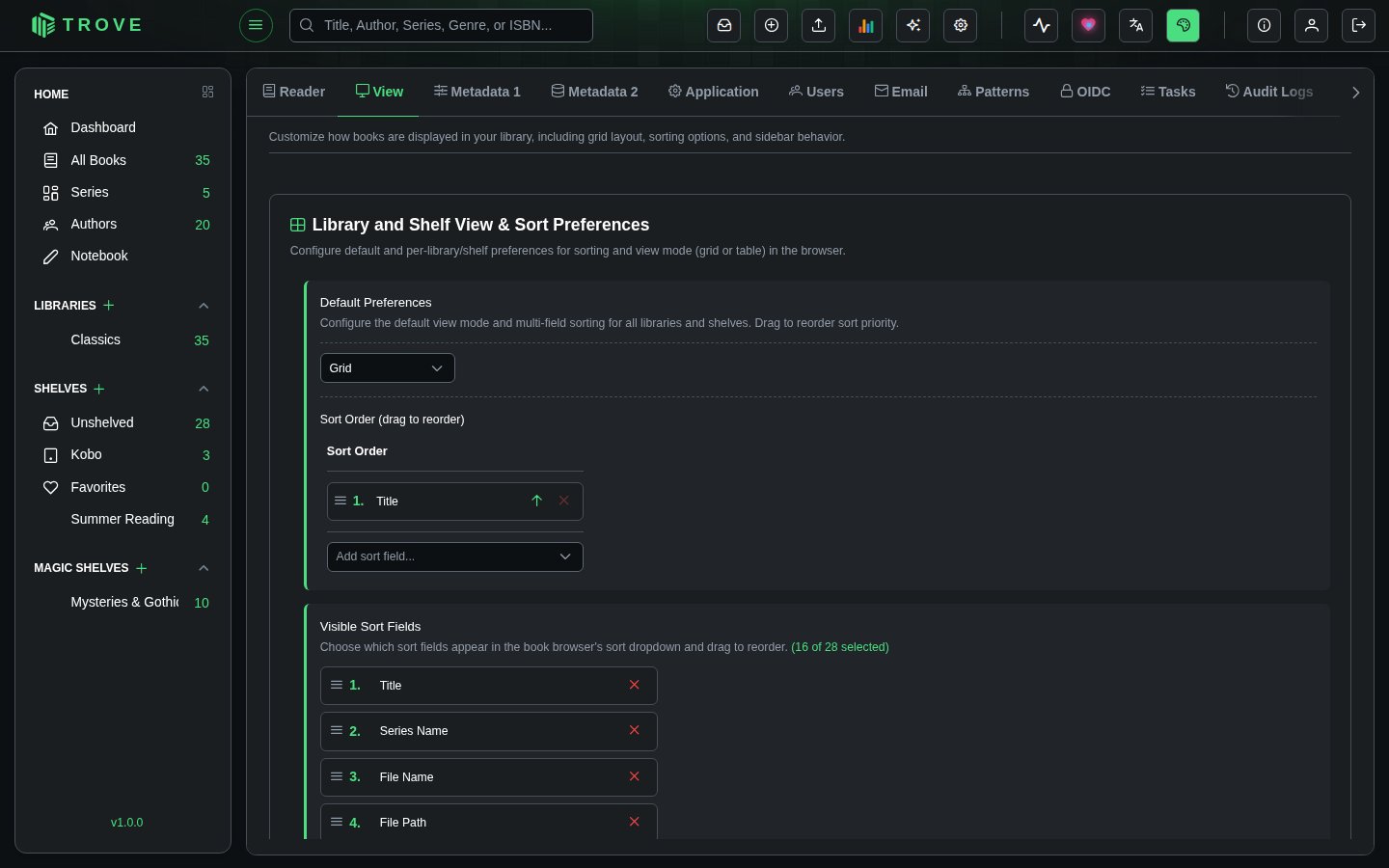Open the user profile icon
This screenshot has width=1389, height=868.
(1312, 25)
